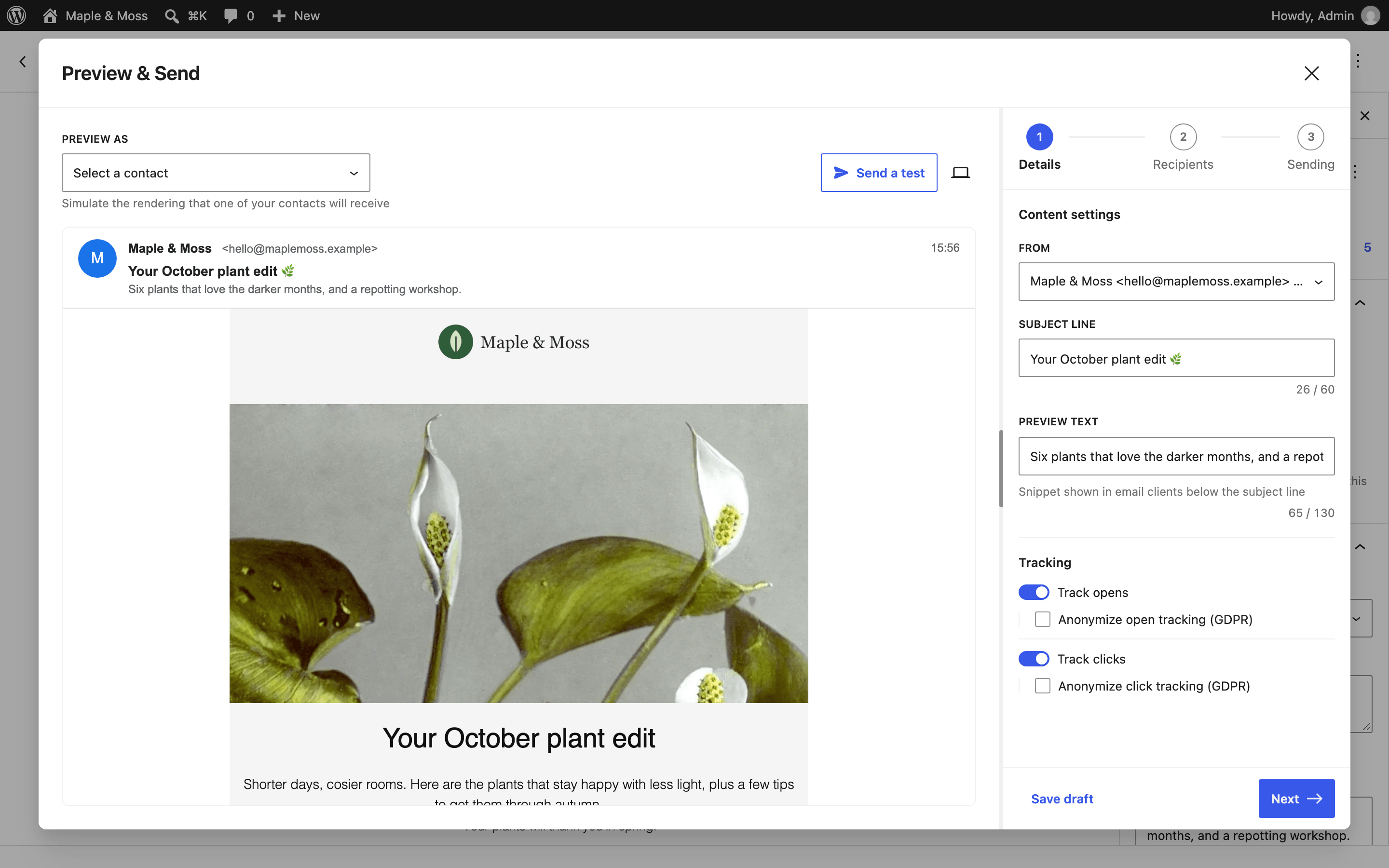1389x868 pixels.
Task: Click the 15:56 timestamp
Action: click(945, 248)
